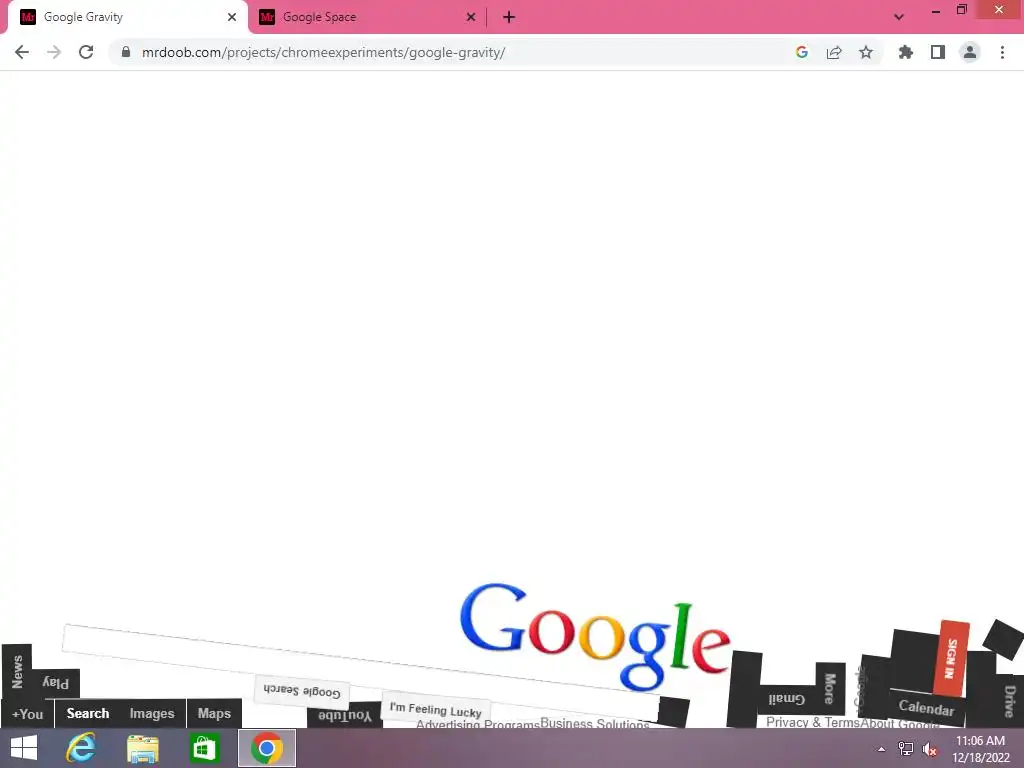Expand the tab search chevron

[899, 17]
